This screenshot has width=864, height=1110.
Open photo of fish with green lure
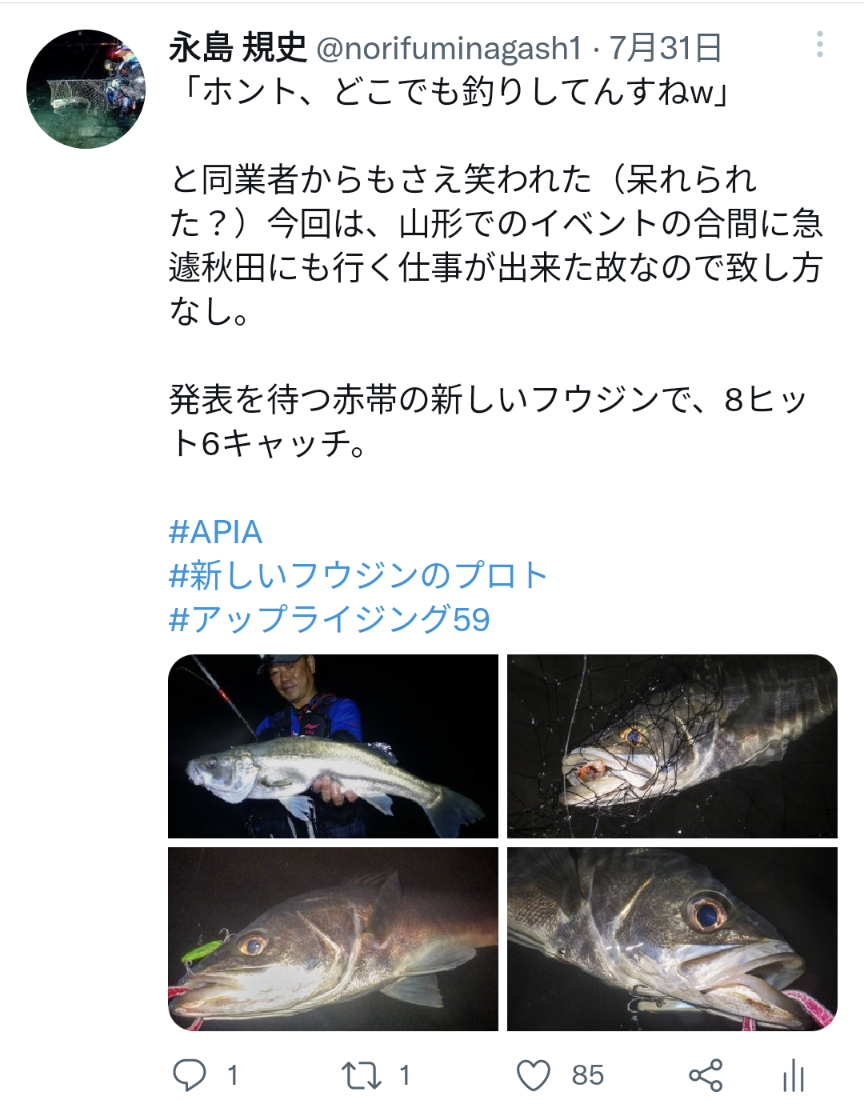click(x=333, y=939)
